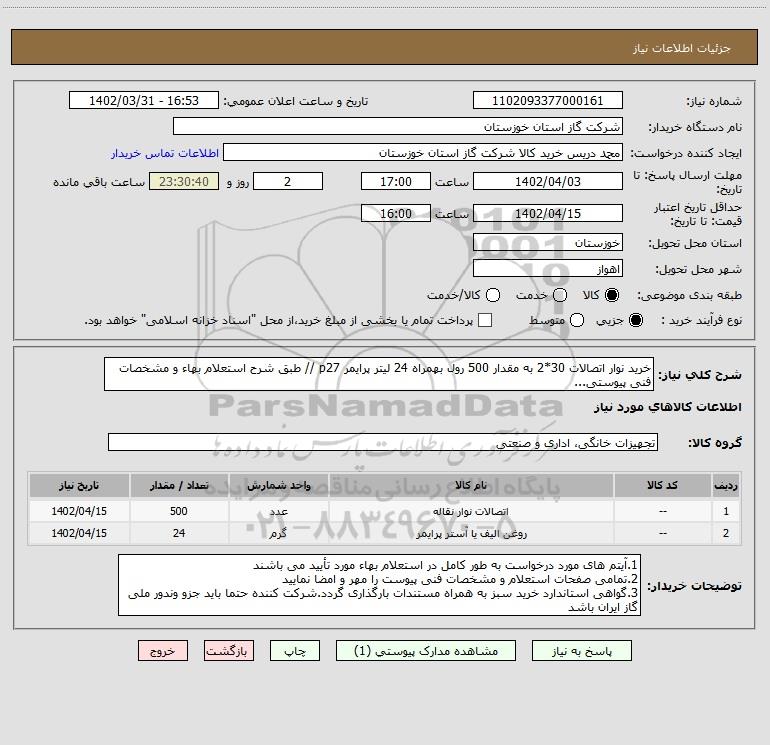
Task: Click the buyer name field شرکت گاز استان خوزستان
Action: point(398,126)
